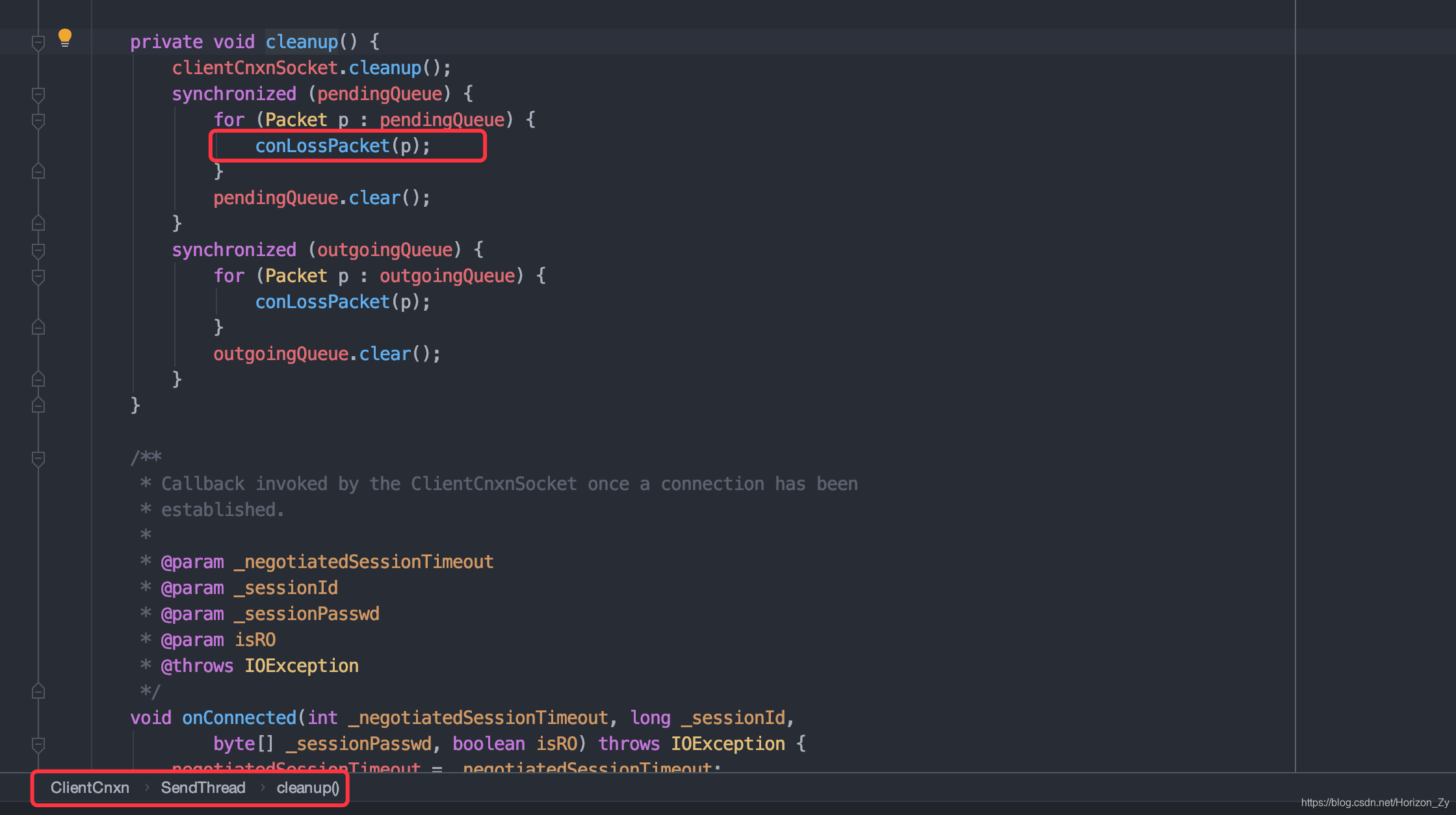Place cursor on pendingQueue.clear() call
Image resolution: width=1456 pixels, height=815 pixels.
coord(321,197)
